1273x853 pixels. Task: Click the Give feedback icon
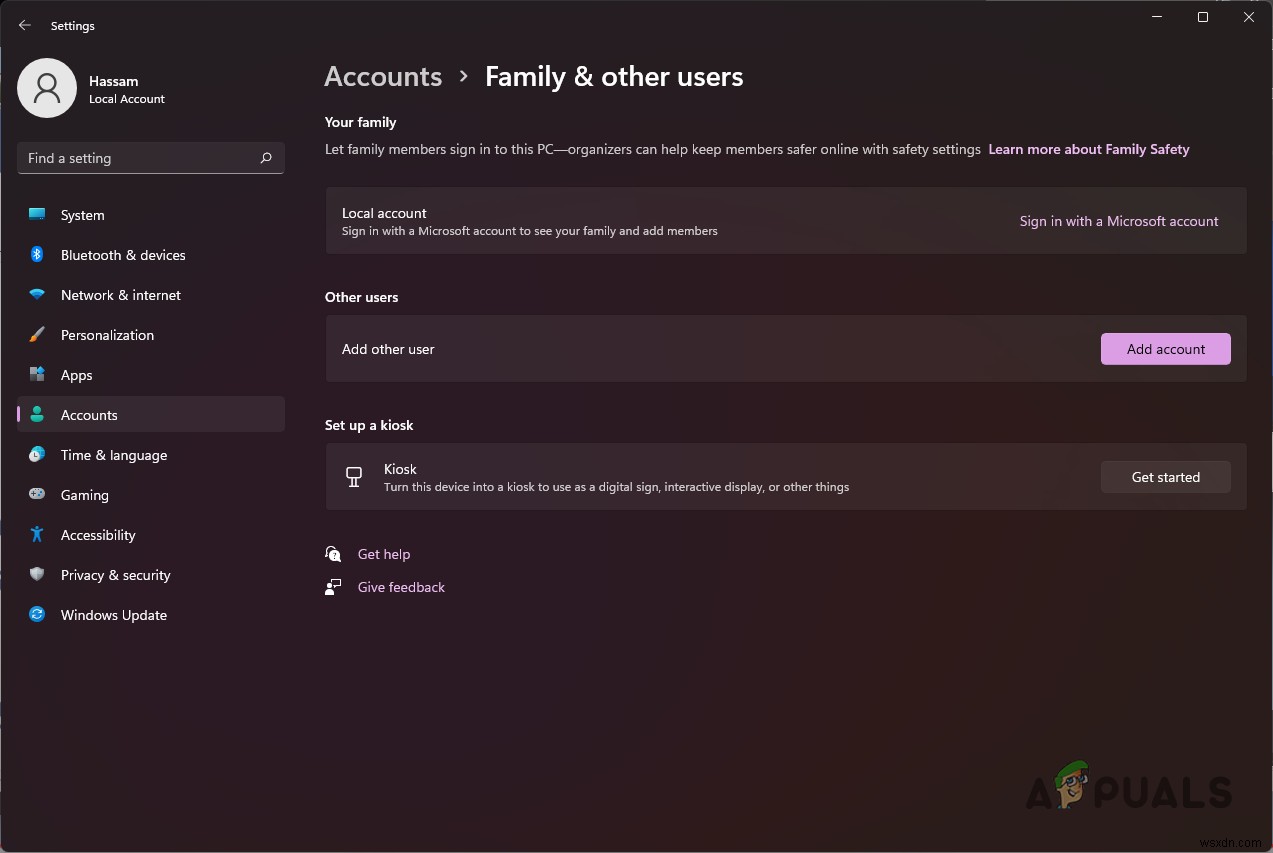(x=333, y=587)
